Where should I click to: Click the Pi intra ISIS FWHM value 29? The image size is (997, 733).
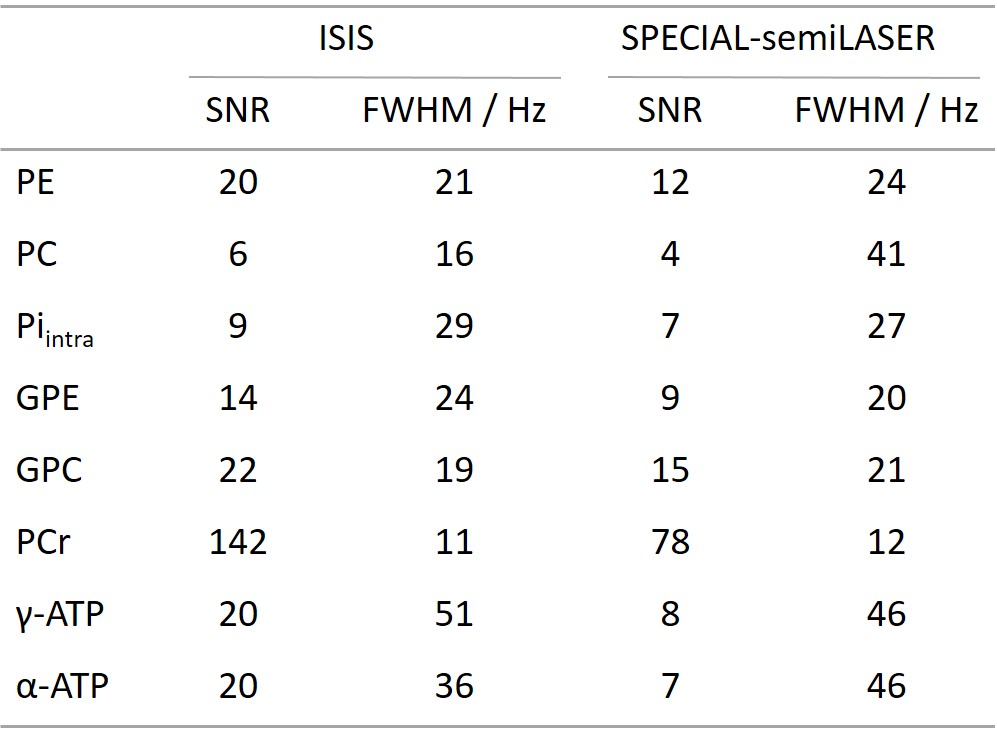tap(454, 326)
